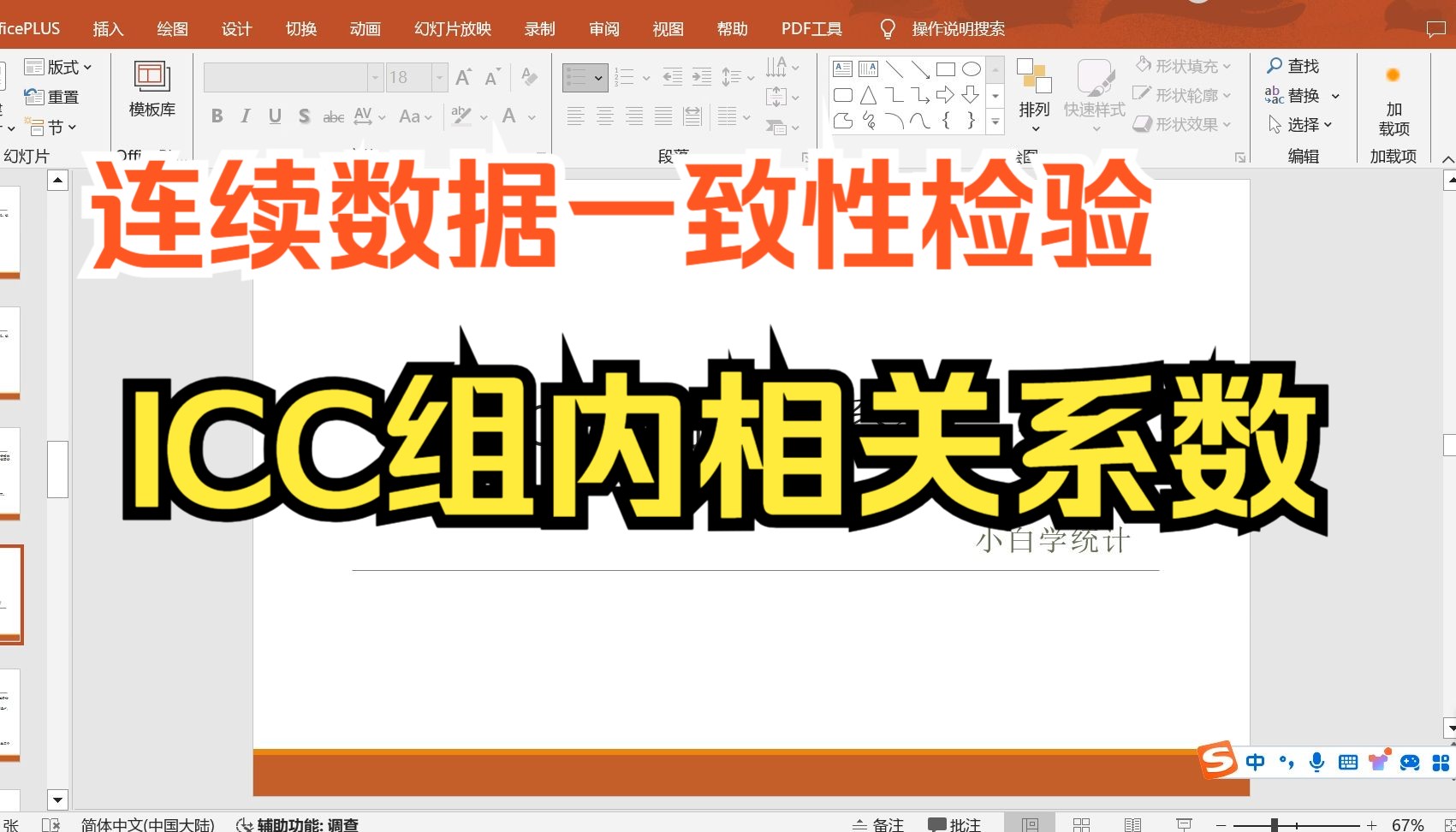Increase font size

(x=463, y=78)
